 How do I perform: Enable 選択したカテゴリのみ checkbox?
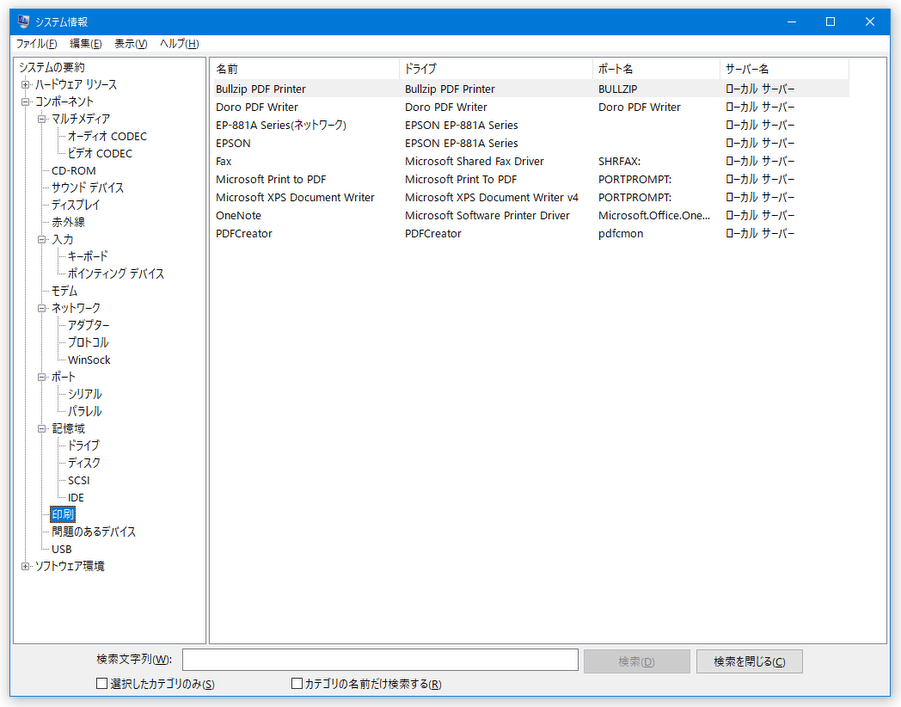click(x=102, y=683)
